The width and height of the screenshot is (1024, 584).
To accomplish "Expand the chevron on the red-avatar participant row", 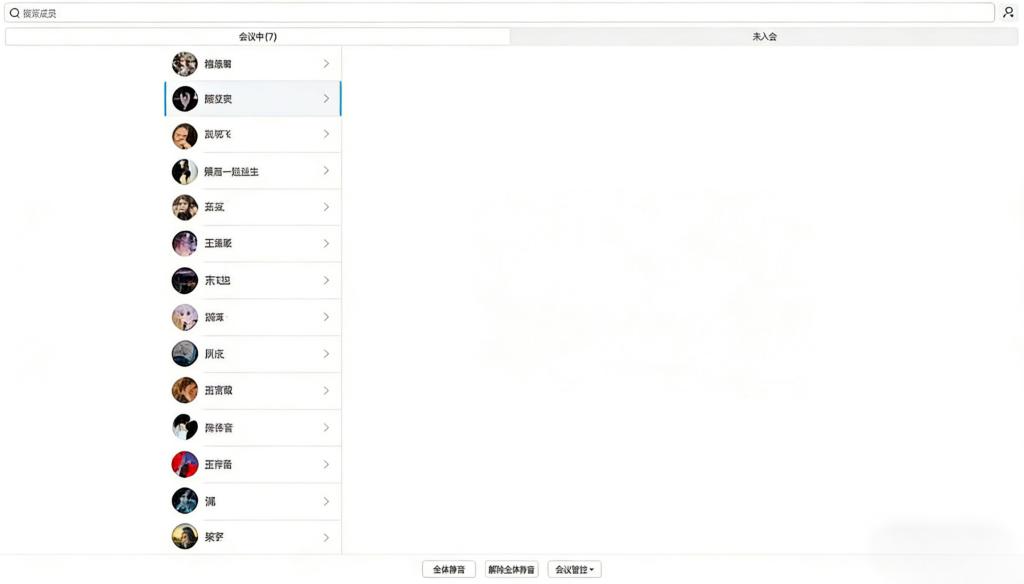I will tap(326, 464).
